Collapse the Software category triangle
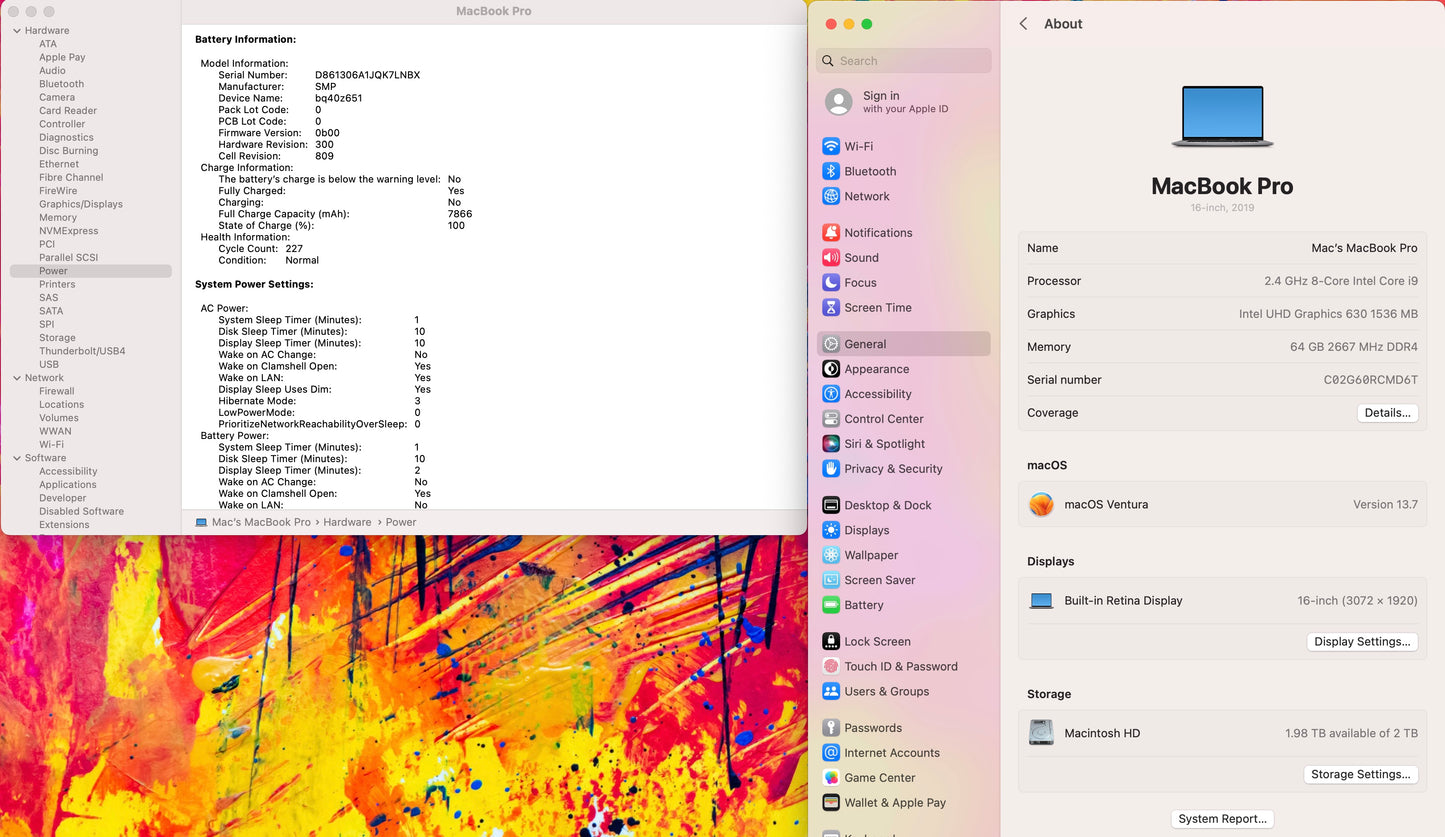Image resolution: width=1445 pixels, height=837 pixels. [x=16, y=458]
